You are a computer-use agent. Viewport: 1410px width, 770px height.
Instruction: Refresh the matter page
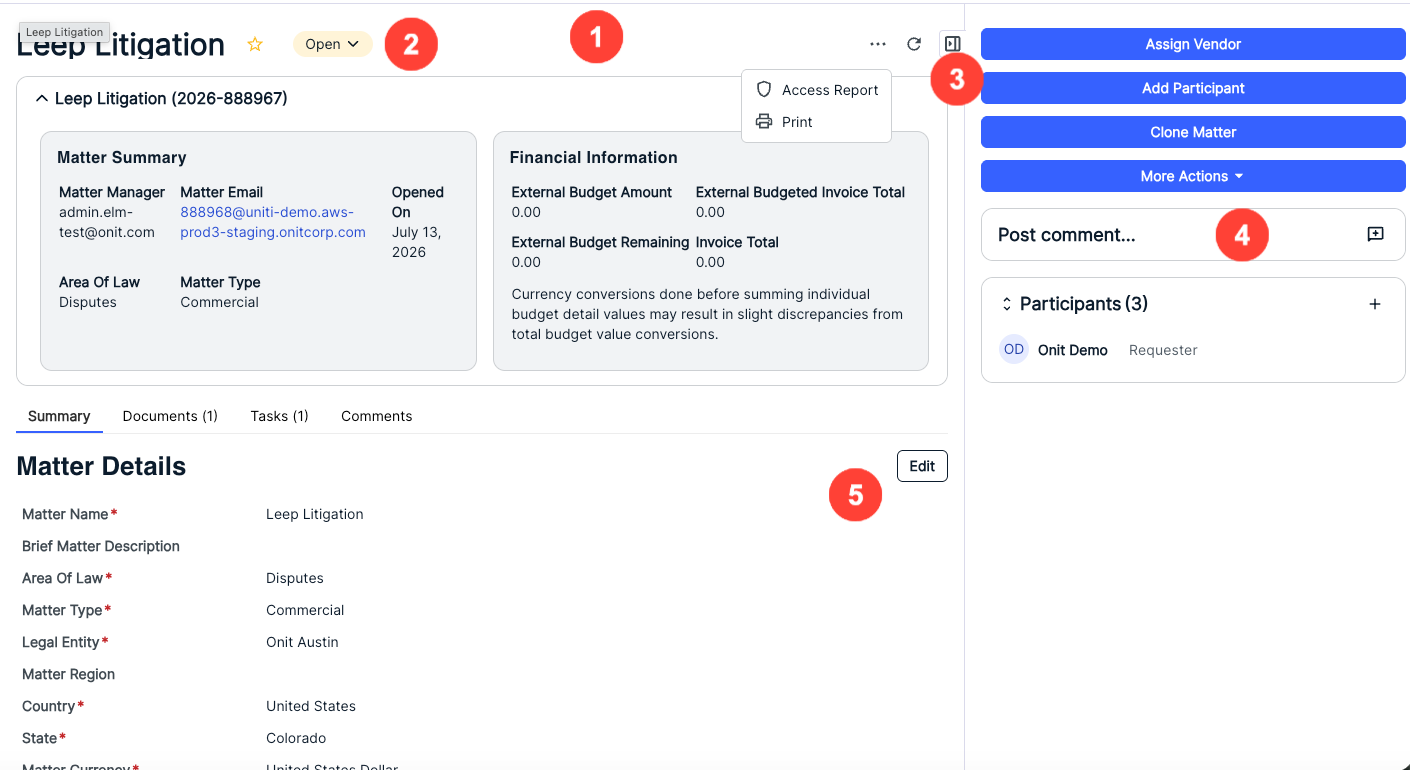coord(914,44)
